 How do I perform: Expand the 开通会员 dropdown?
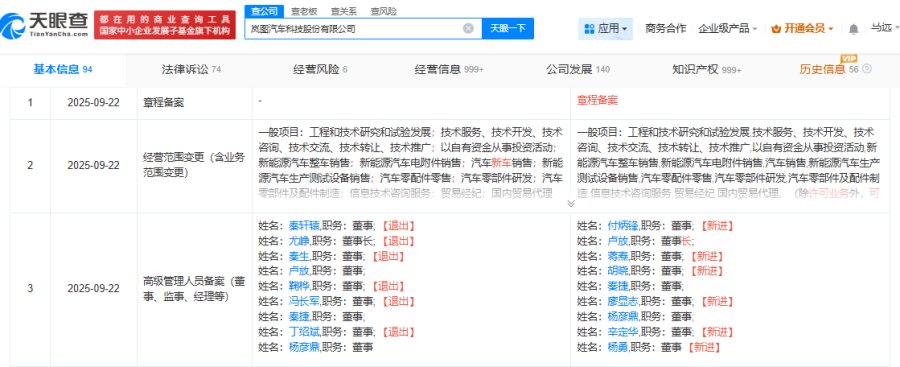tap(802, 28)
